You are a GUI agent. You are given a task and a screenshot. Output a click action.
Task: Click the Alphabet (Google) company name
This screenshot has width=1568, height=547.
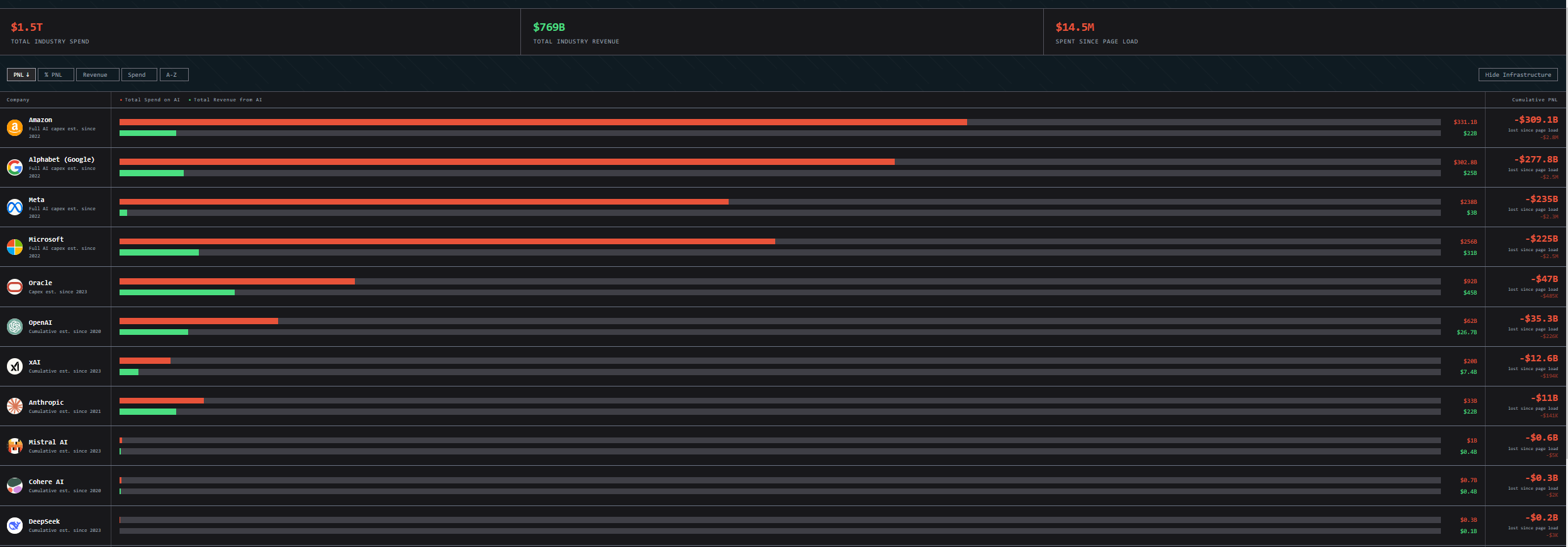click(x=62, y=159)
